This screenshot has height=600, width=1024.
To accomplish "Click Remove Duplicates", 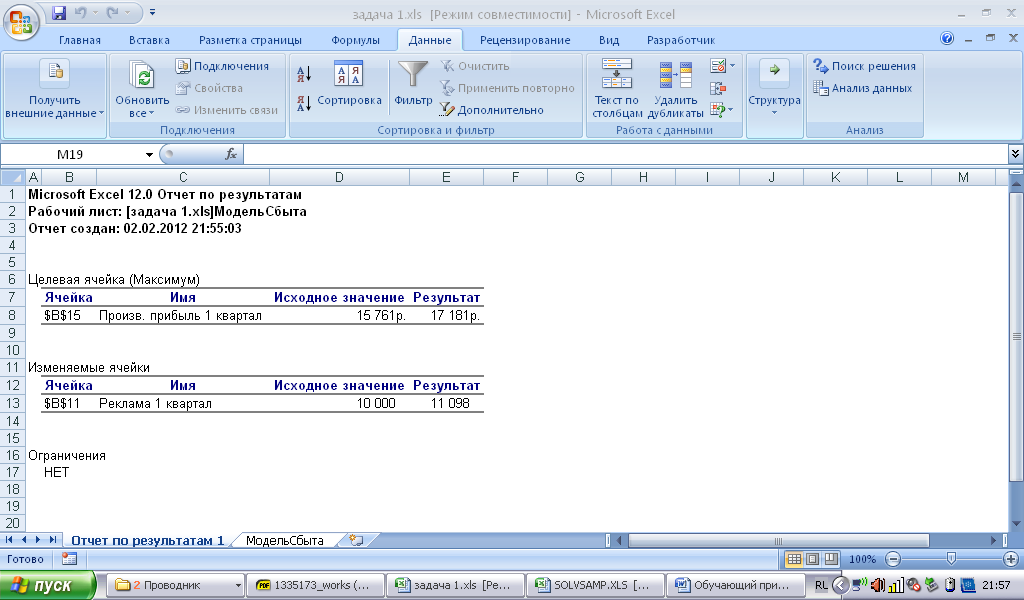I will 676,88.
